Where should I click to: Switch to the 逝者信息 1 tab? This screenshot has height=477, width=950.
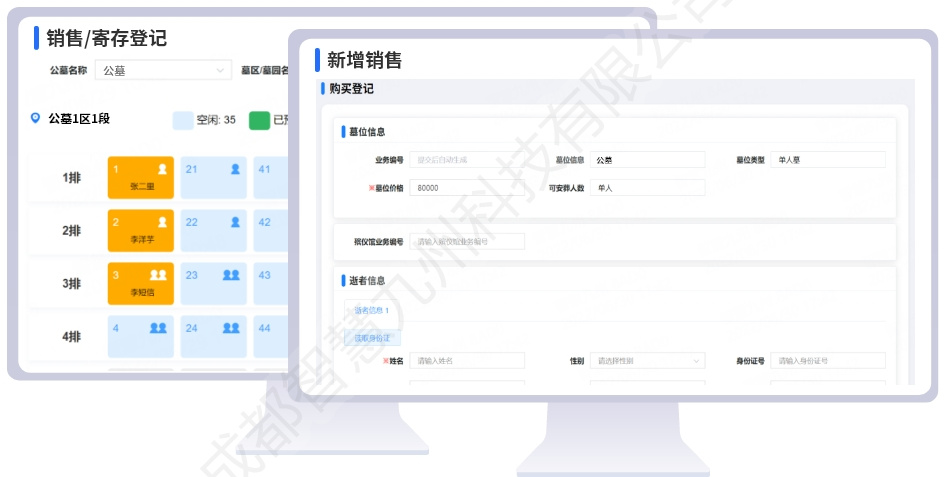tap(371, 311)
